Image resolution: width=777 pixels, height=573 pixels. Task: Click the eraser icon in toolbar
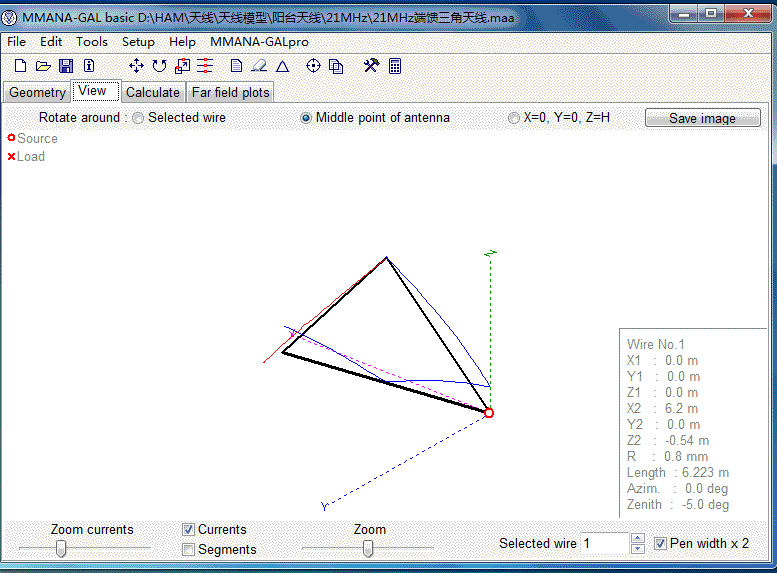click(x=259, y=66)
